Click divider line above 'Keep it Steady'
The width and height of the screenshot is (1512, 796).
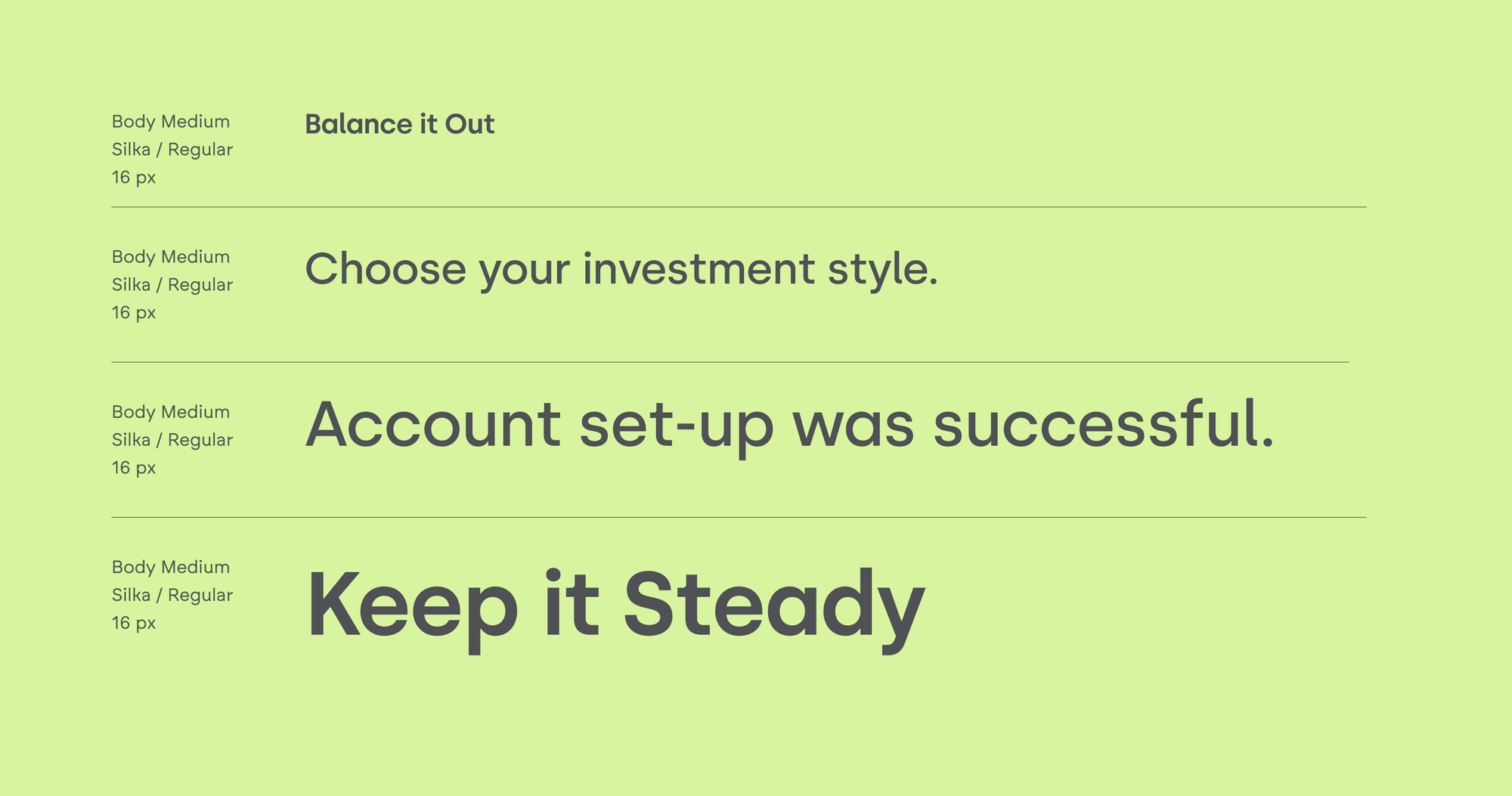pos(739,517)
